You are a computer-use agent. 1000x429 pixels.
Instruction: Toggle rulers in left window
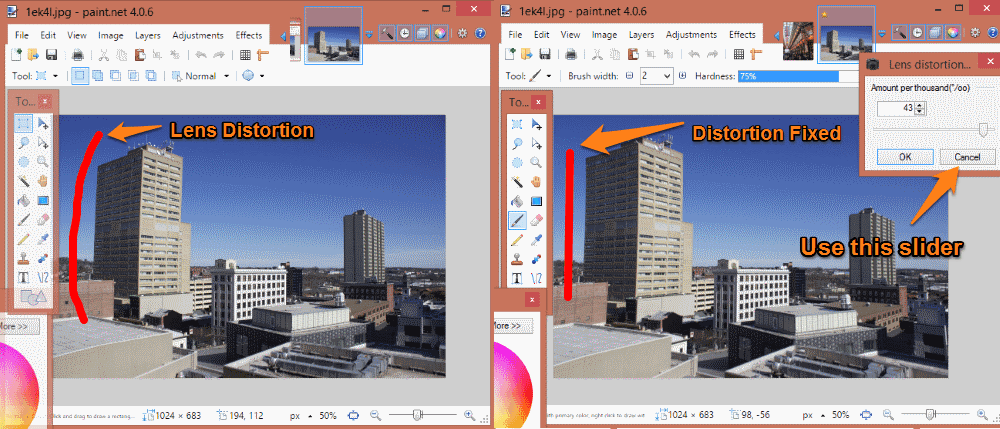[x=262, y=55]
